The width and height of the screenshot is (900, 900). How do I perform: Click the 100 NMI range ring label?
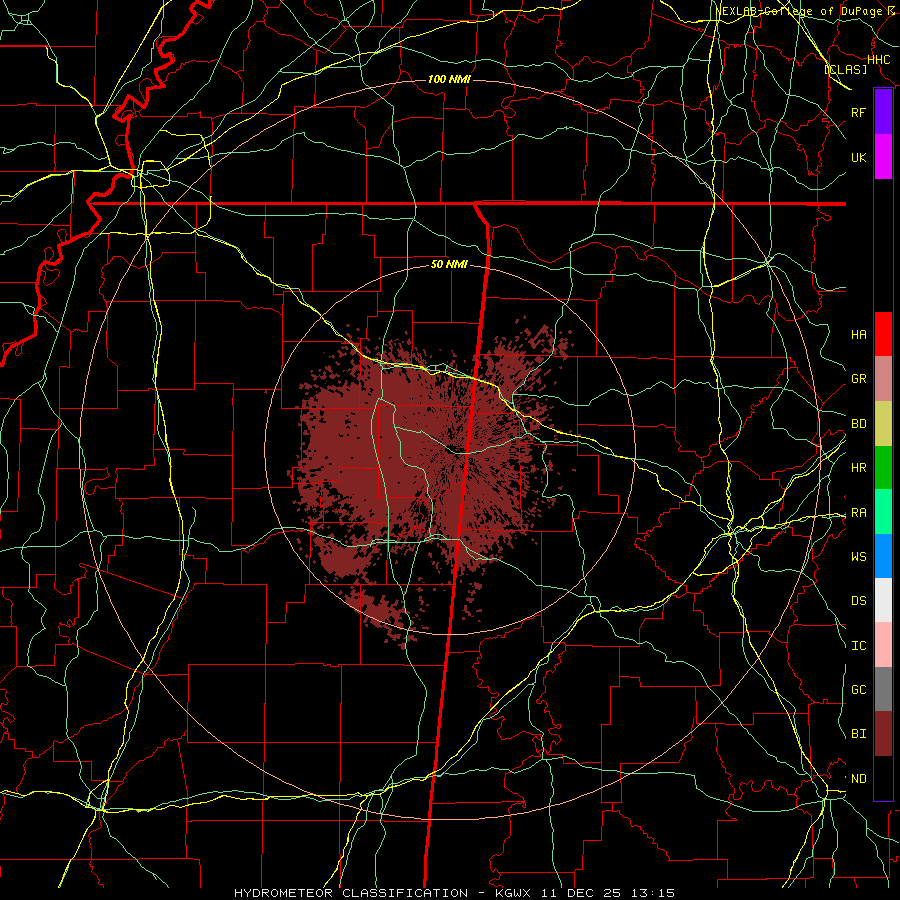pyautogui.click(x=449, y=79)
